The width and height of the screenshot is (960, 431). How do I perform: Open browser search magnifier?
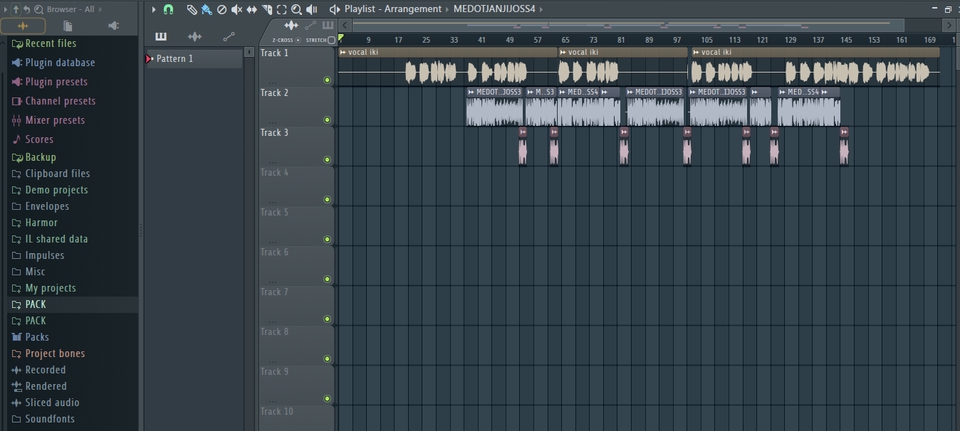39,9
